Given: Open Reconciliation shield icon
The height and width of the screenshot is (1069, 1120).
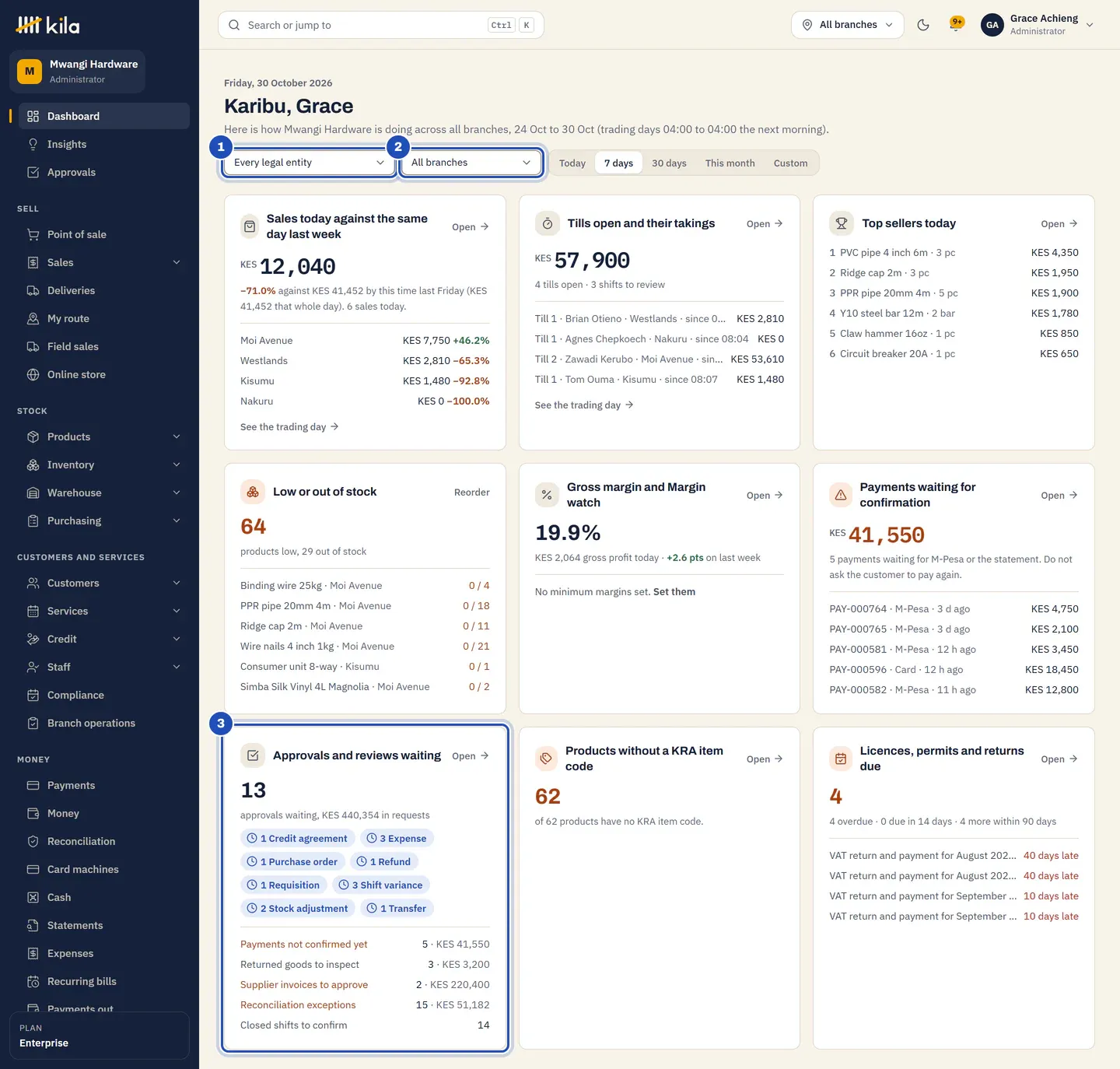Looking at the screenshot, I should click(x=33, y=841).
